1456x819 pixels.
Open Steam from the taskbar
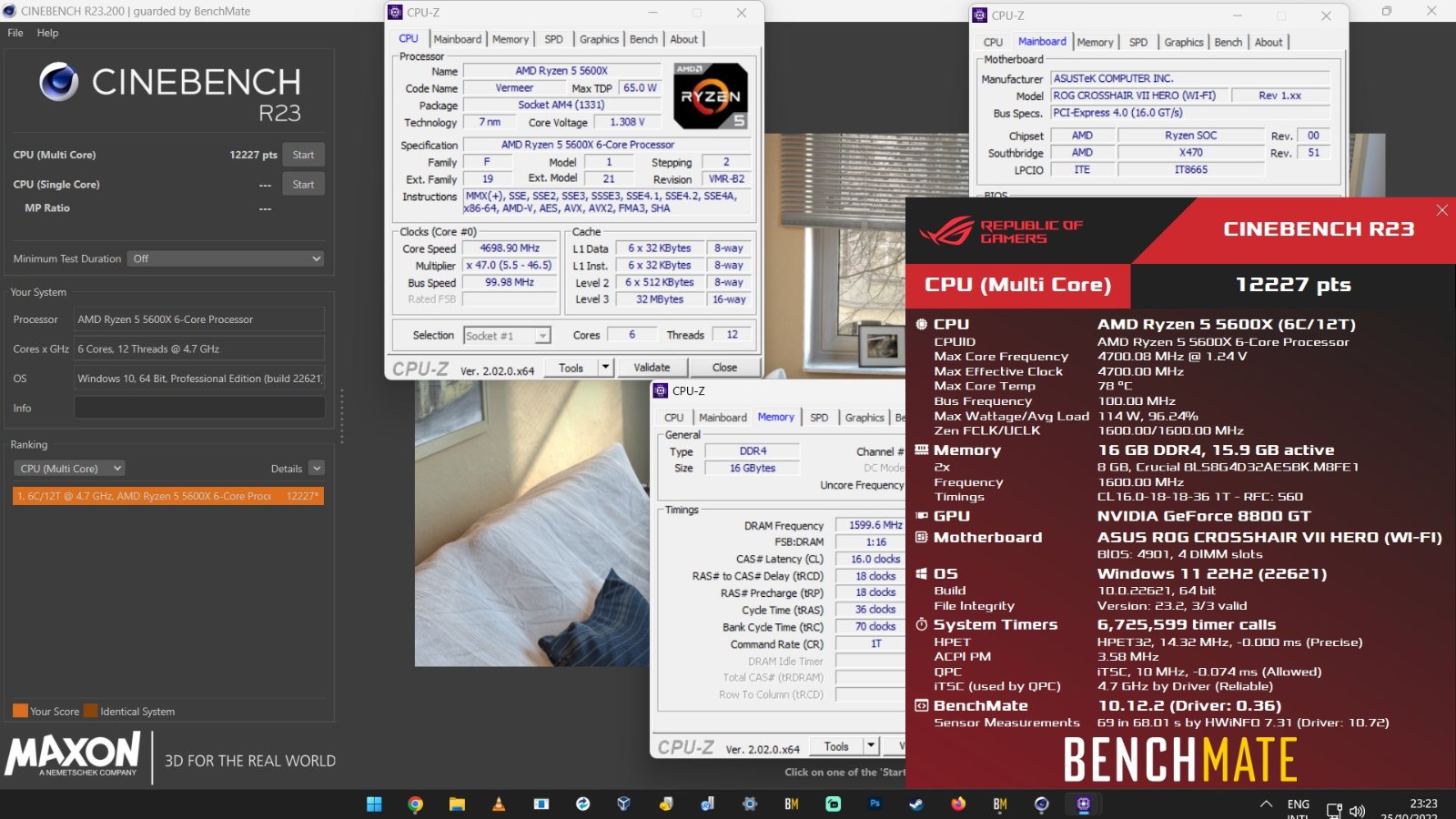pos(916,804)
